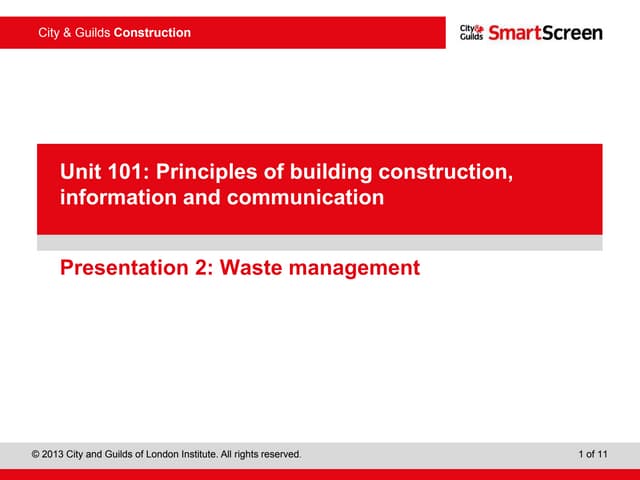
Task: Click empty white area below the subtitle
Action: click(320, 360)
